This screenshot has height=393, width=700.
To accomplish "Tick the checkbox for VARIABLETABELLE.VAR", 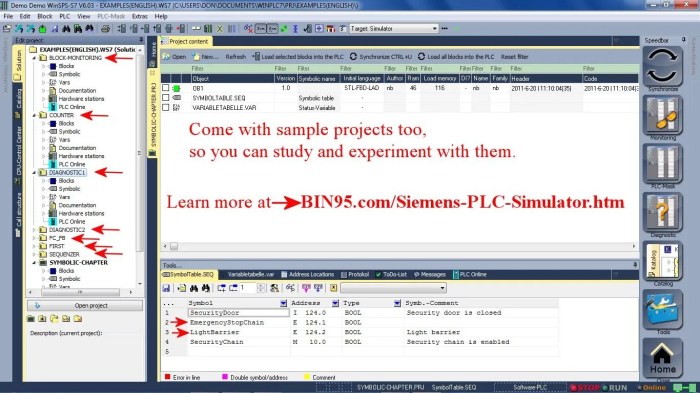I will click(x=166, y=108).
